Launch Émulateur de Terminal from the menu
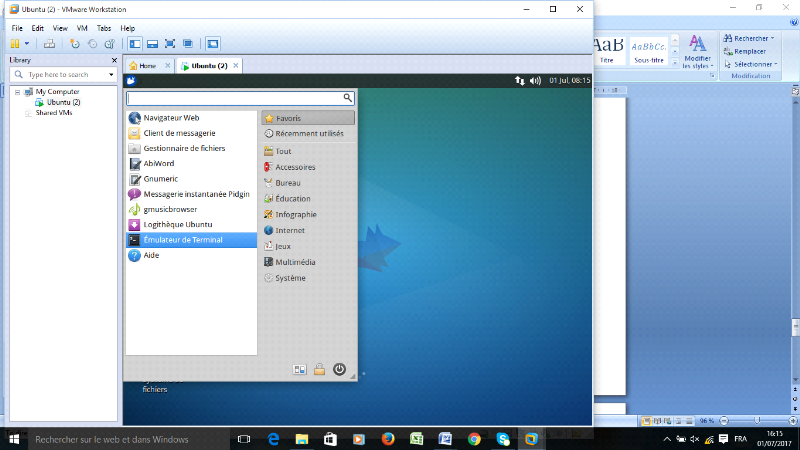The height and width of the screenshot is (450, 800). 183,240
